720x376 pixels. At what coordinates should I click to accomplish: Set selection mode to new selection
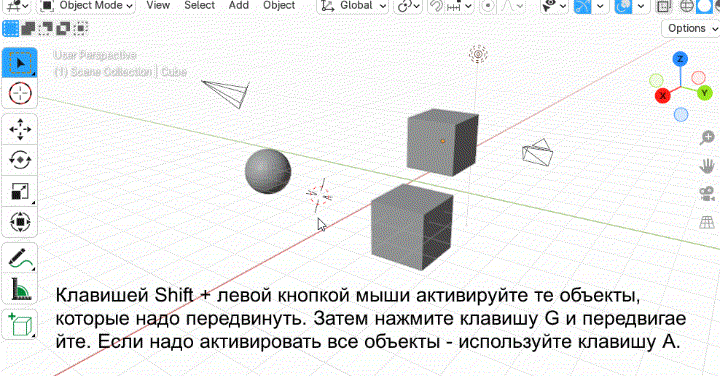(x=11, y=28)
